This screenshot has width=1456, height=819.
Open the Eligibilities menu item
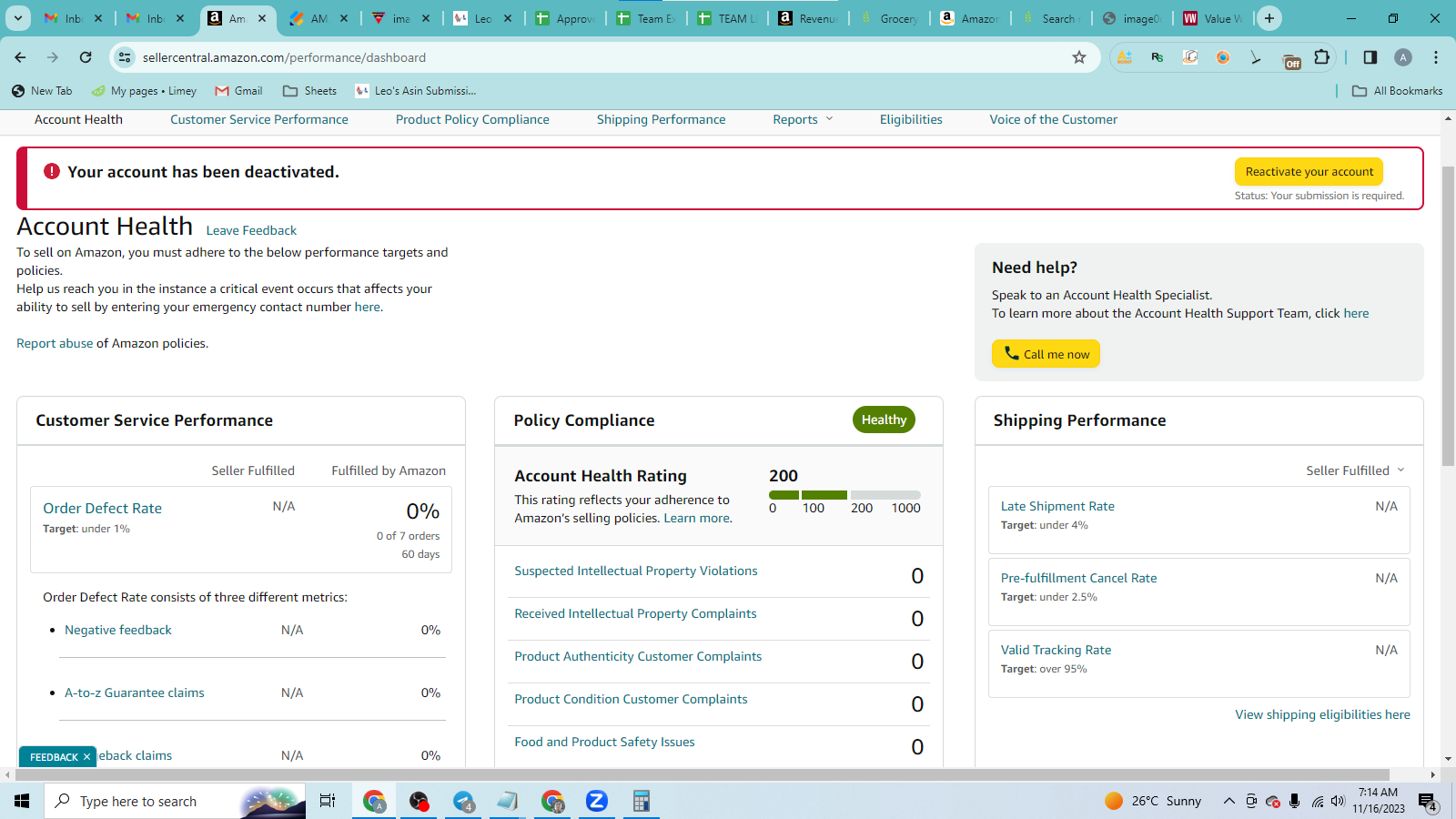[x=911, y=119]
